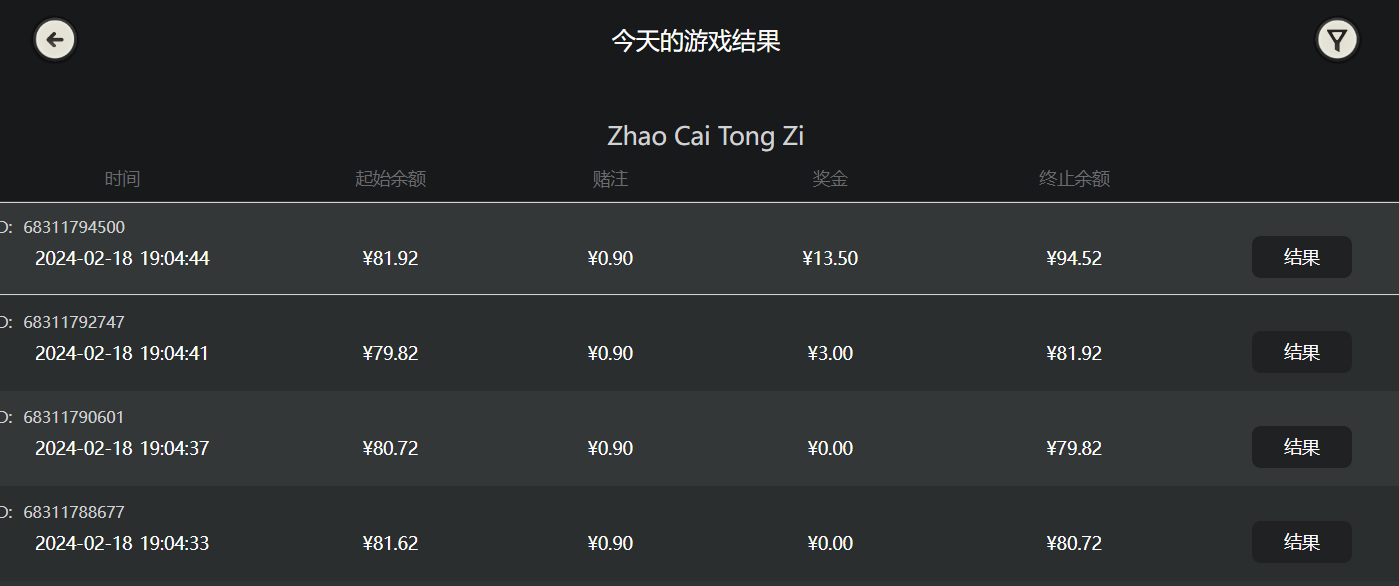Select the row timestamped 19:04:41
This screenshot has width=1399, height=586.
699,343
